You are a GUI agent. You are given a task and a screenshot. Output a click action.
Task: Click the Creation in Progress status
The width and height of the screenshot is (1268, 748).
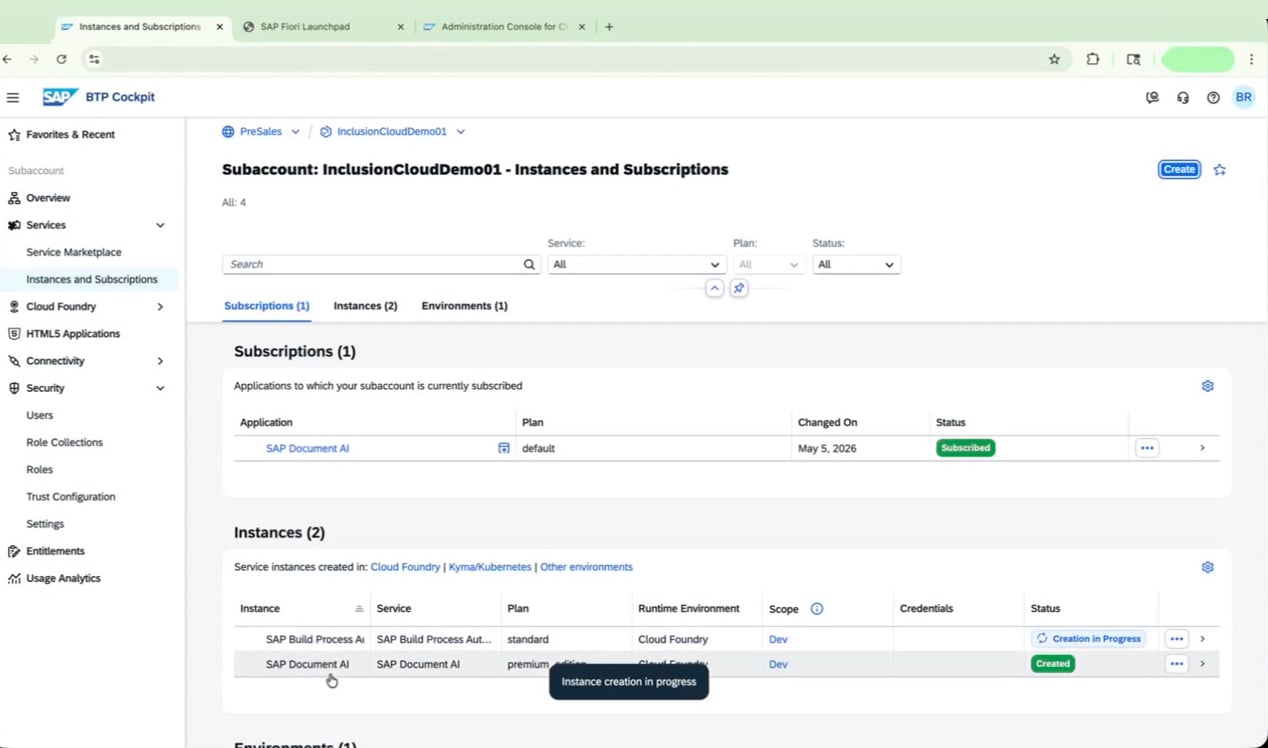coord(1088,639)
